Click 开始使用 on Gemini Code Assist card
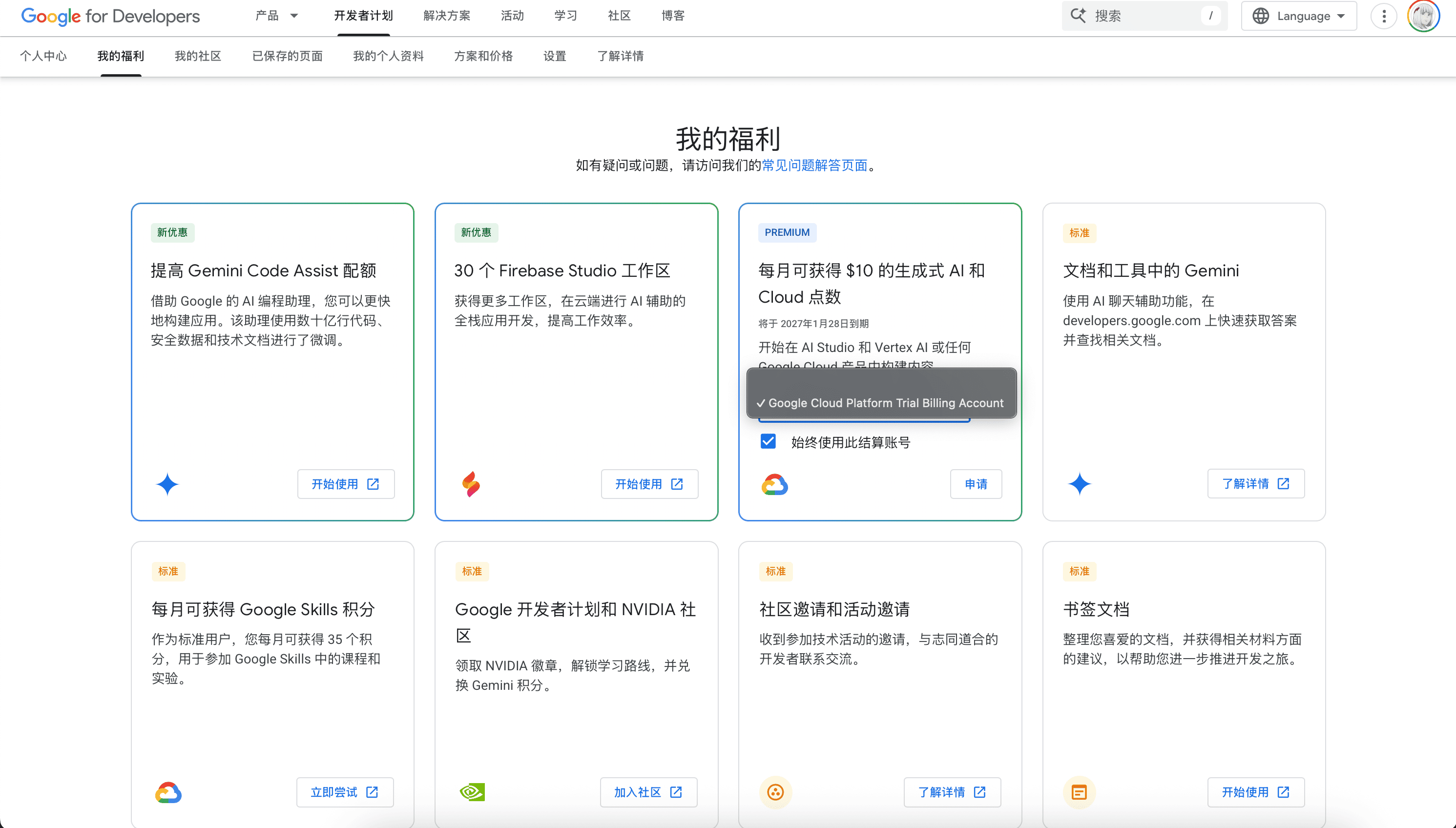 pos(346,484)
